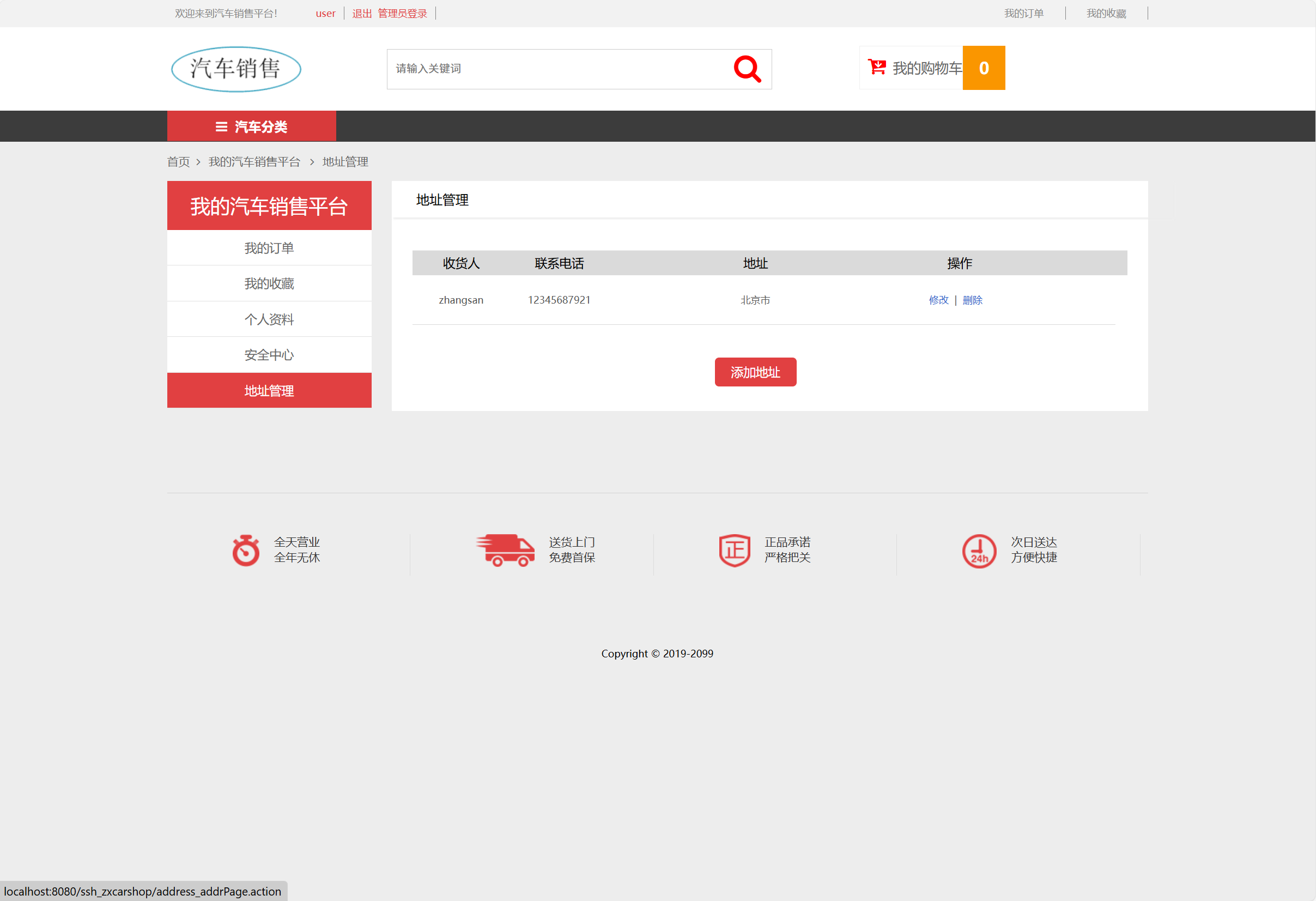Click the 添加地址 button
Image resolution: width=1316 pixels, height=901 pixels.
755,372
